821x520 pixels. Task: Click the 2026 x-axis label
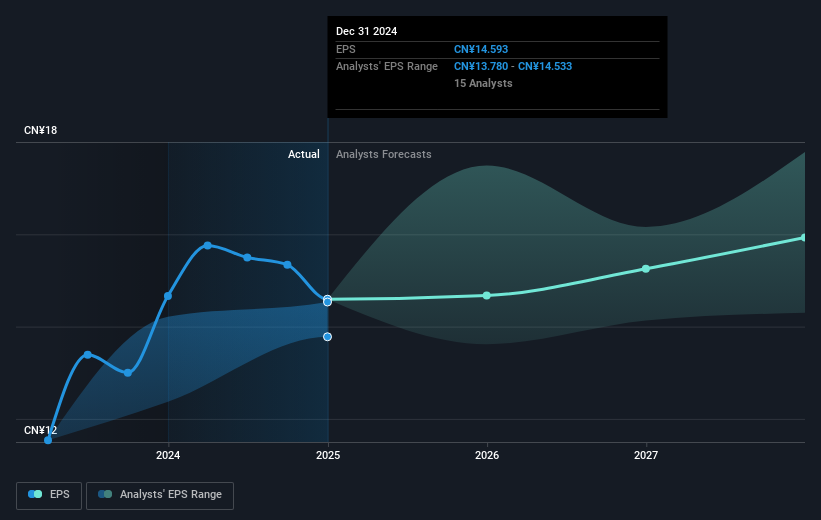click(487, 455)
